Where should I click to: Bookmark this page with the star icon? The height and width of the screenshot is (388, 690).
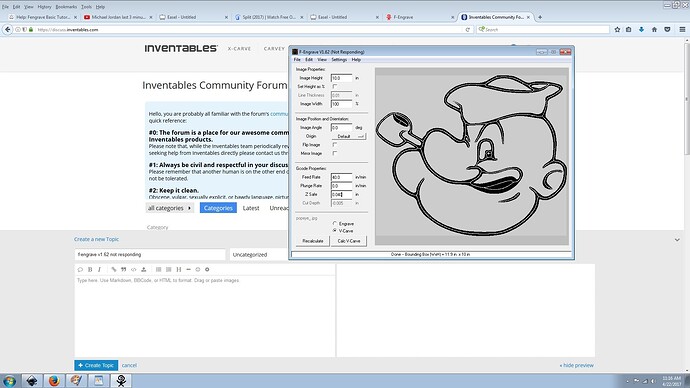(617, 29)
